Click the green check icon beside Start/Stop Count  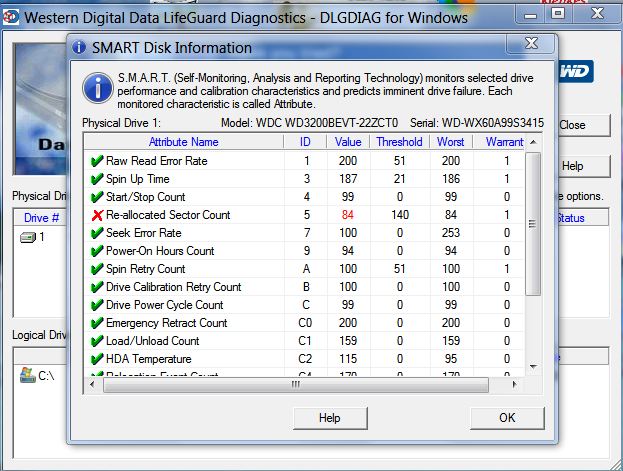click(97, 197)
